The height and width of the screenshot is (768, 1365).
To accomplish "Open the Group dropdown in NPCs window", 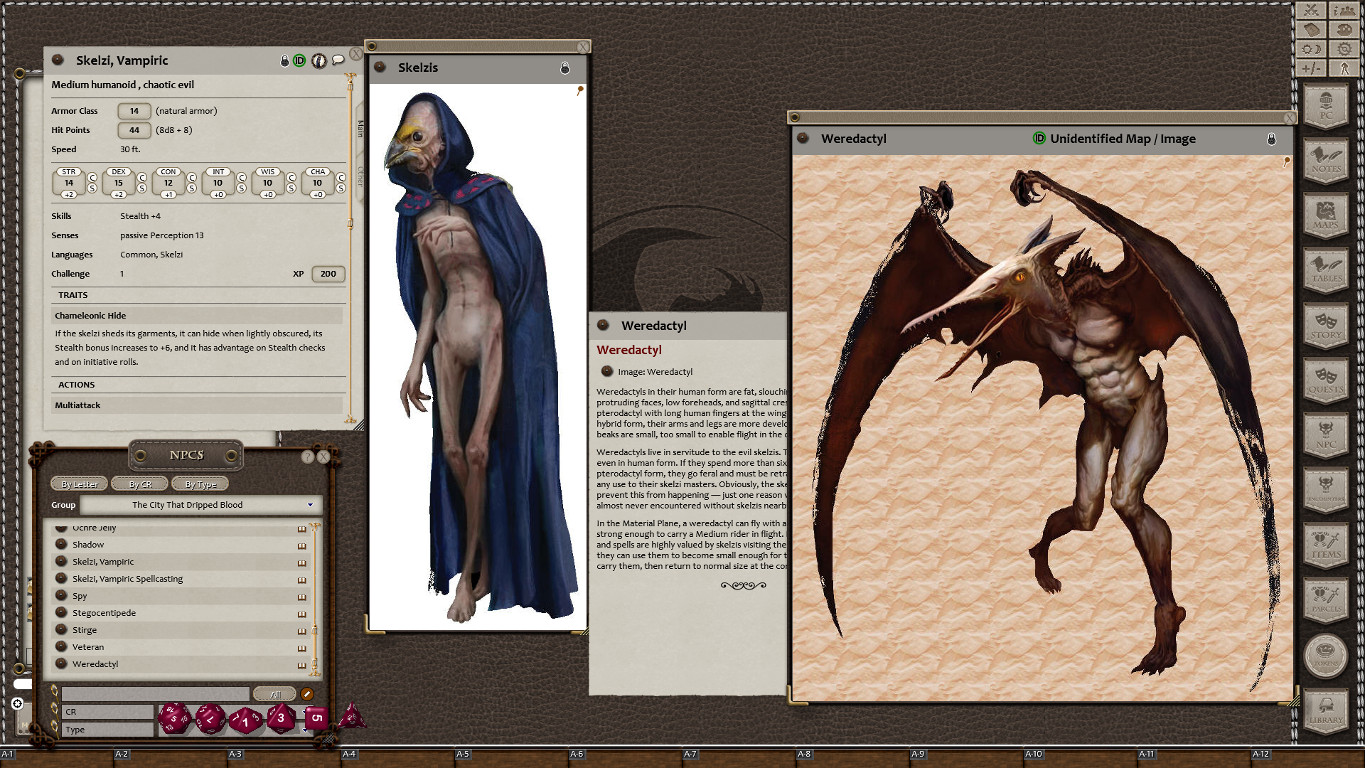I will [x=202, y=505].
